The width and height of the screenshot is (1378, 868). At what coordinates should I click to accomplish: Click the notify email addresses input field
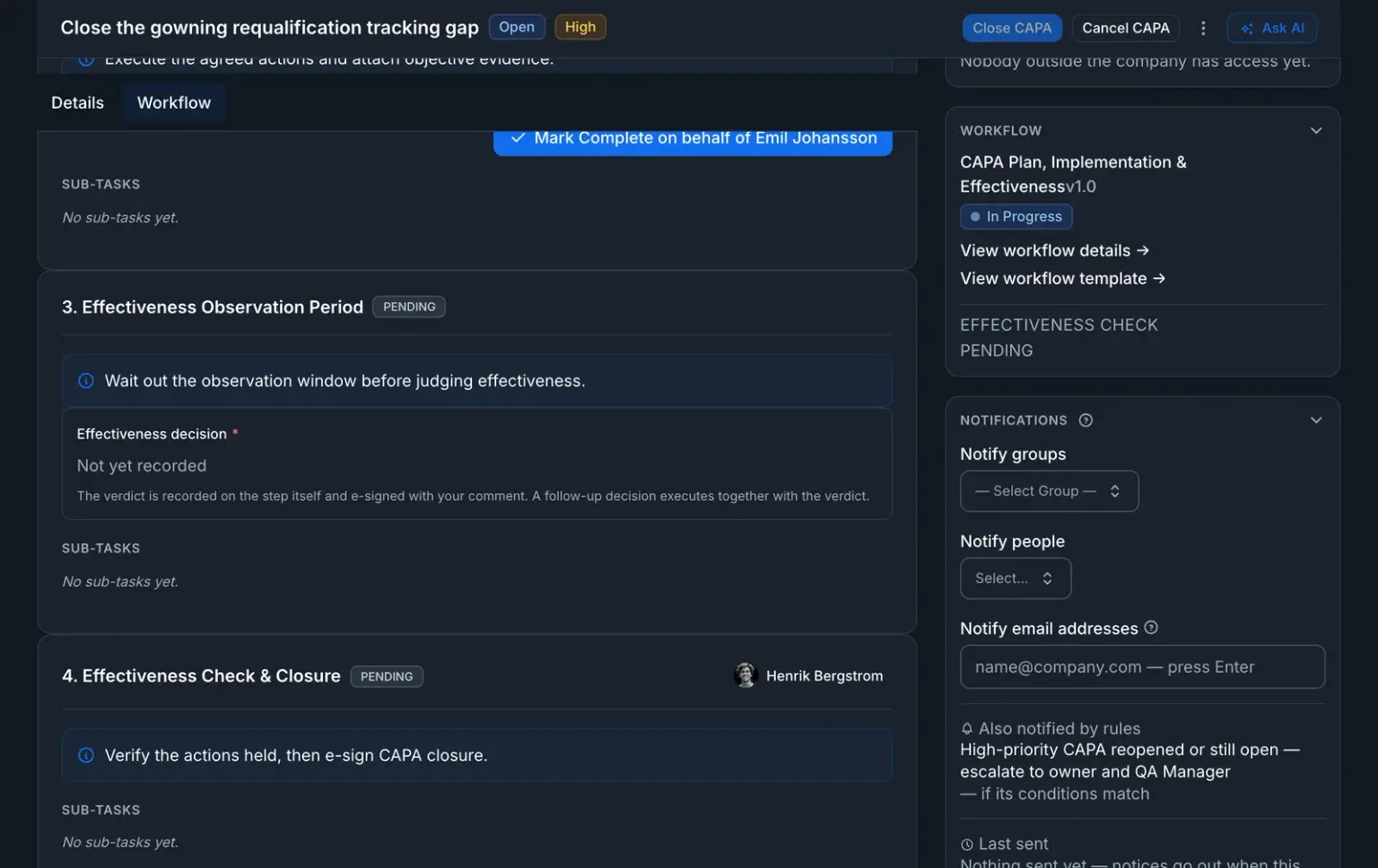tap(1142, 667)
